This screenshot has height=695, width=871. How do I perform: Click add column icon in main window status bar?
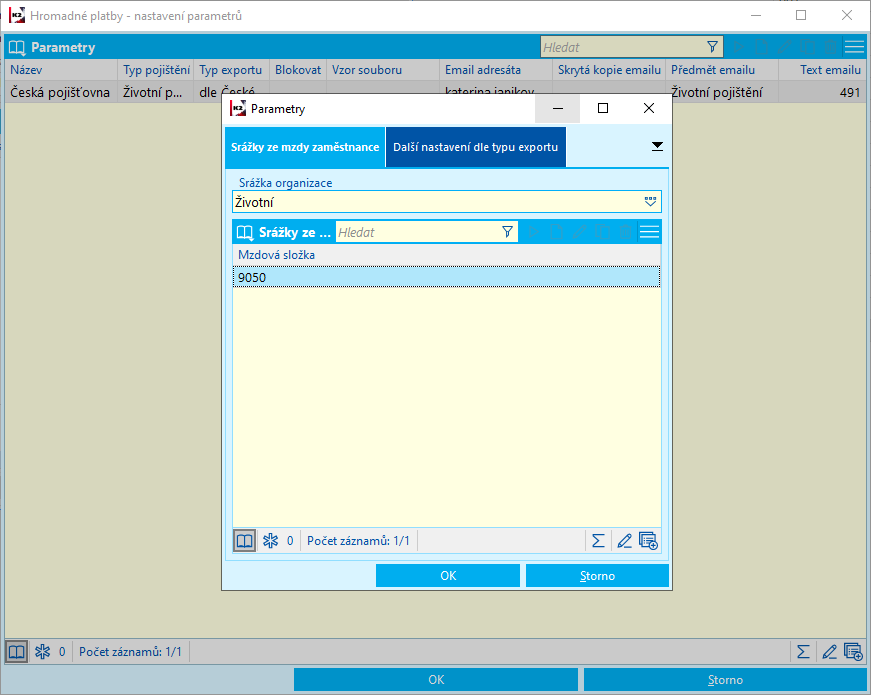(x=853, y=652)
